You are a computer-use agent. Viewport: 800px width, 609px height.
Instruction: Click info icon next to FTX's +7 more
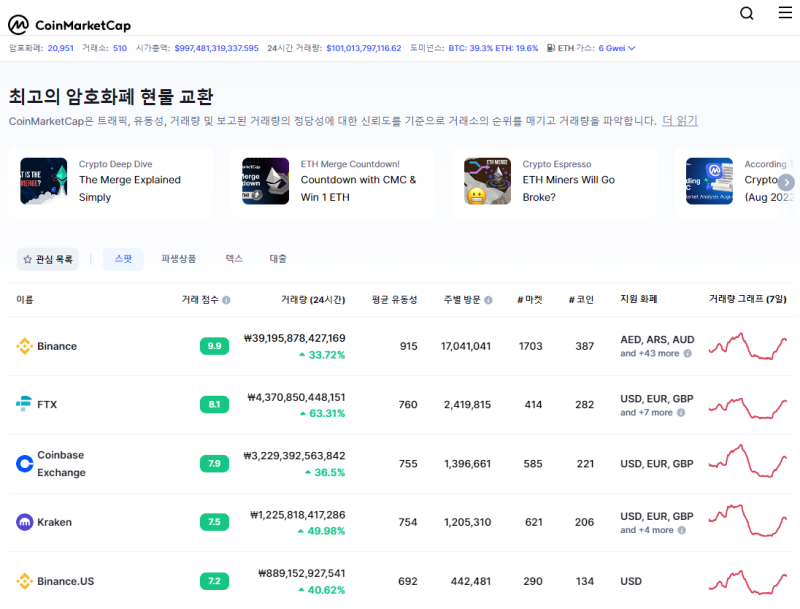pyautogui.click(x=681, y=413)
